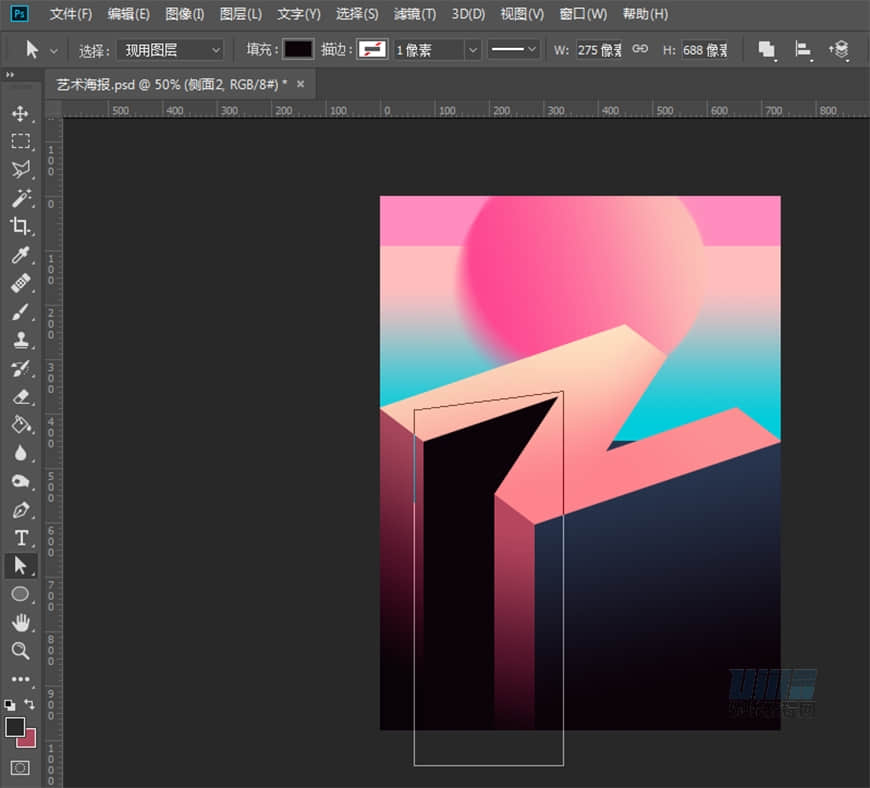The height and width of the screenshot is (788, 870).
Task: Toggle the link width and height icon
Action: point(640,49)
